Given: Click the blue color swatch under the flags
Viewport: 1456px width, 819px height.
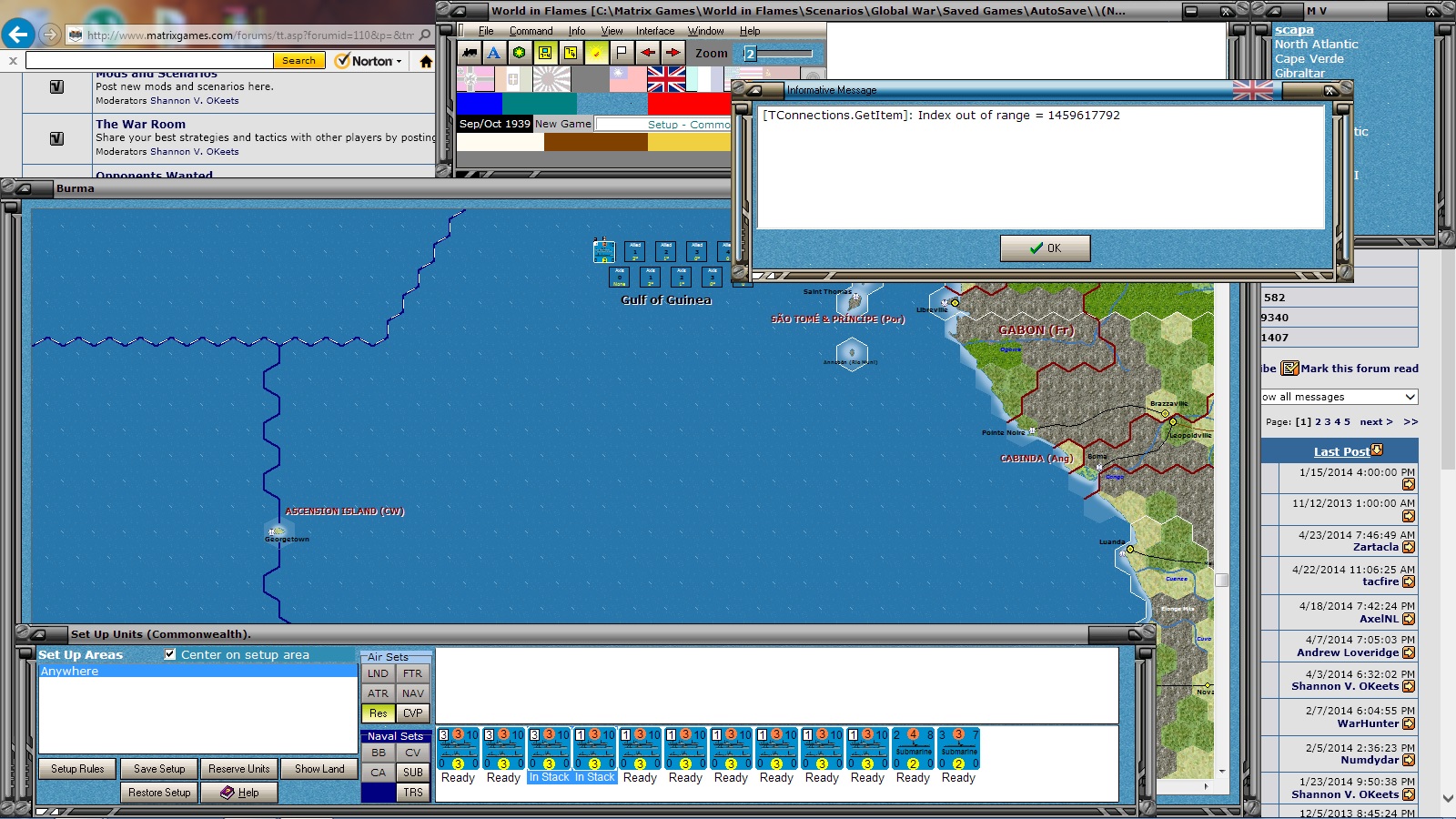Looking at the screenshot, I should [479, 104].
